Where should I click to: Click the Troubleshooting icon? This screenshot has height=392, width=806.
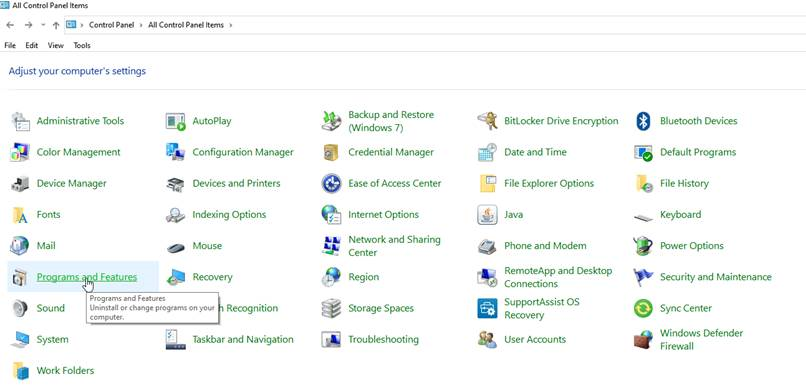(331, 340)
